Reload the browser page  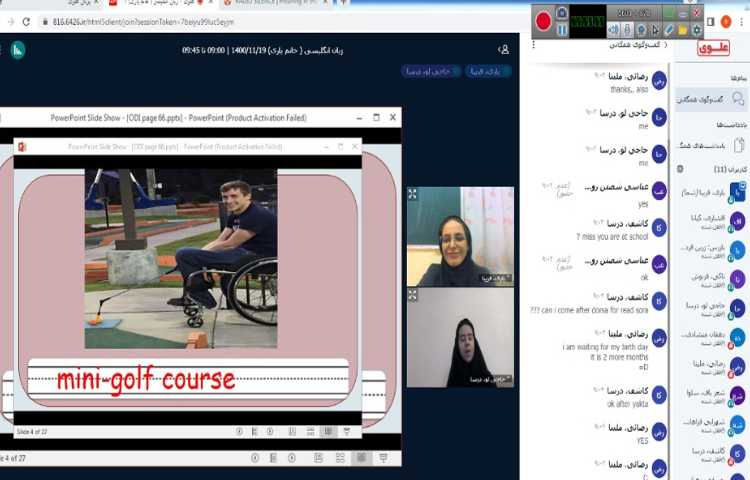click(x=26, y=22)
